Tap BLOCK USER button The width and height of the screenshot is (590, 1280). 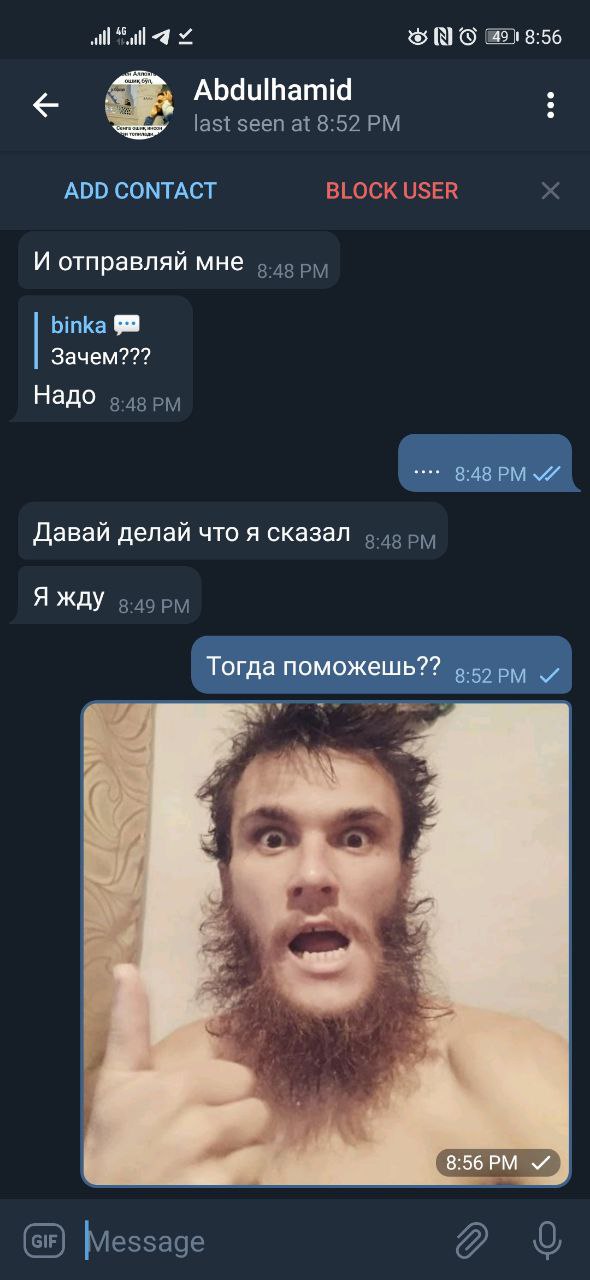[x=392, y=190]
